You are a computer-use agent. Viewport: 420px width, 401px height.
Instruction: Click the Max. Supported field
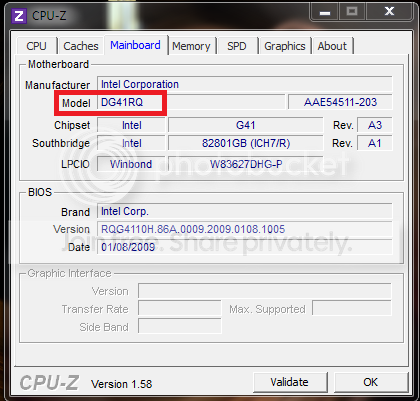coord(352,309)
